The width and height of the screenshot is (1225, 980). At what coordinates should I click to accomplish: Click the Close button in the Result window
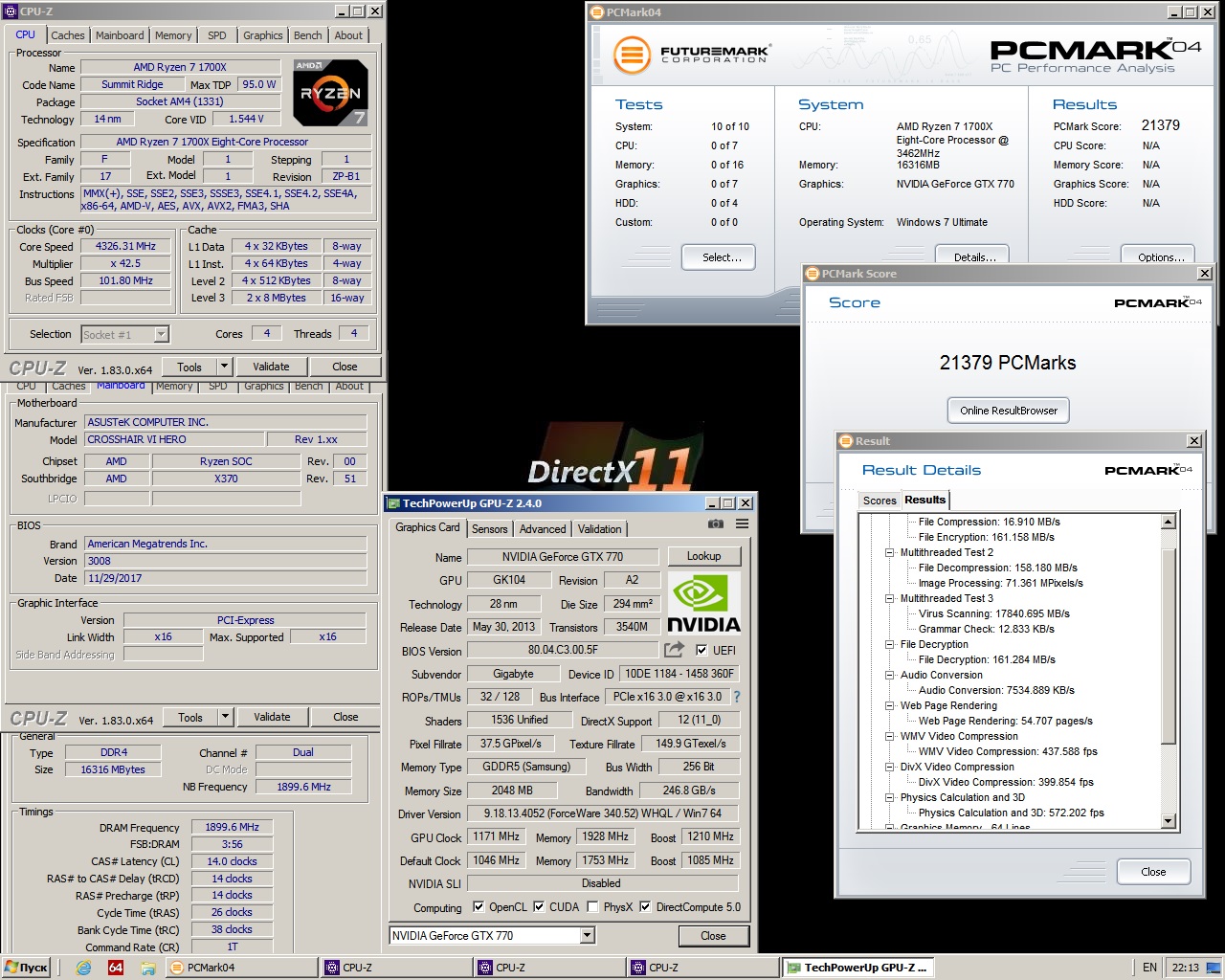(x=1153, y=872)
